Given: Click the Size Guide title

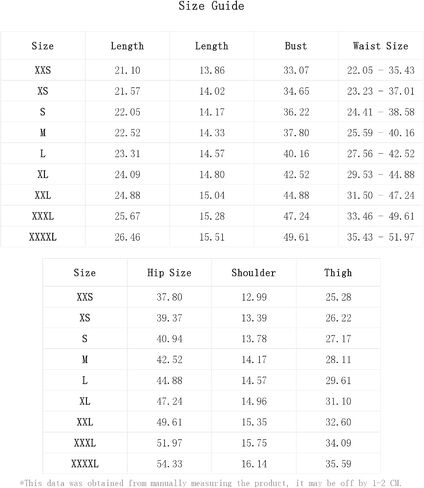Looking at the screenshot, I should [x=211, y=6].
